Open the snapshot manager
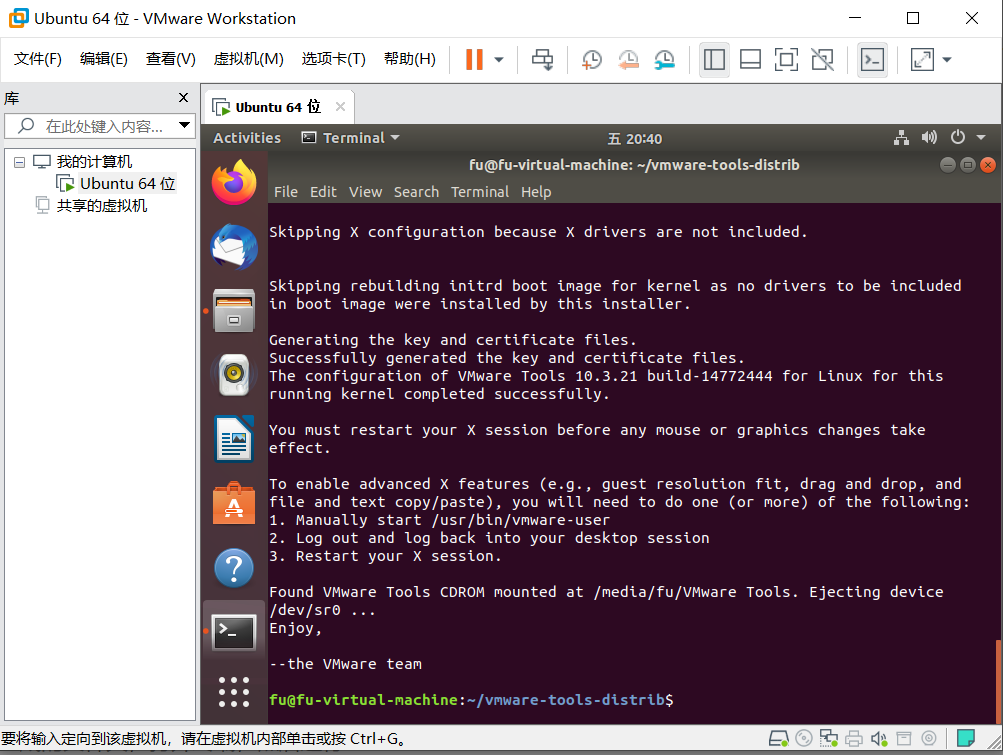The image size is (1003, 755). coord(664,60)
